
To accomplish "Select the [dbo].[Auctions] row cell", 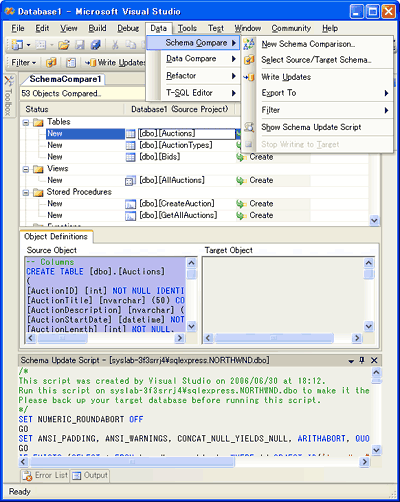I will click(187, 134).
